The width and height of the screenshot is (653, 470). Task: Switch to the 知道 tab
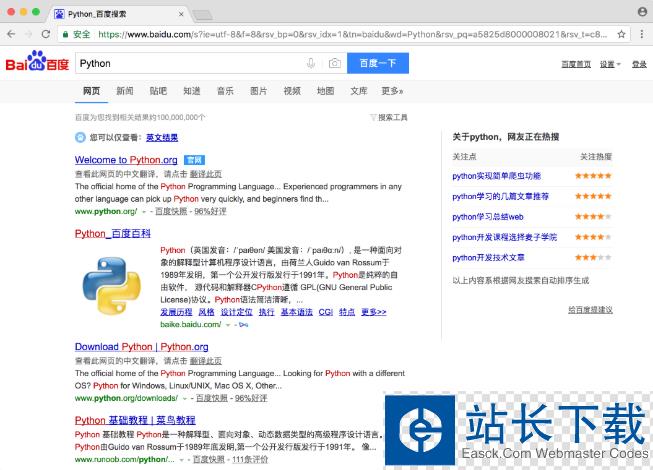coord(192,91)
